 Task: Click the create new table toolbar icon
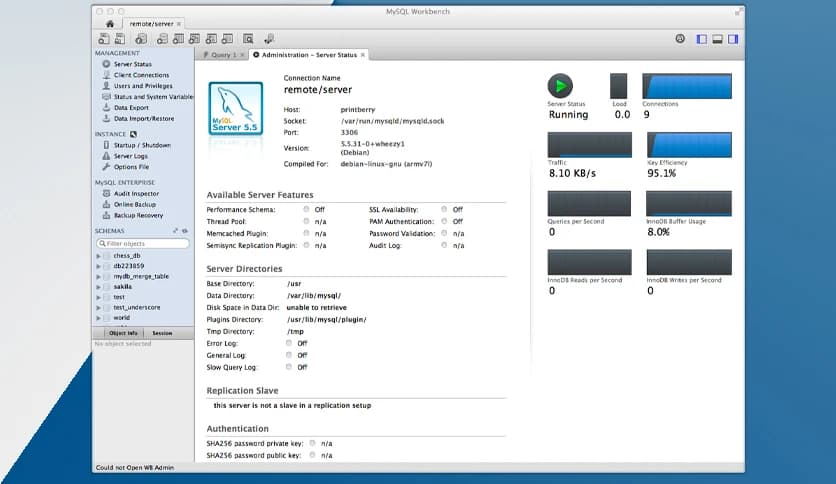tap(179, 39)
